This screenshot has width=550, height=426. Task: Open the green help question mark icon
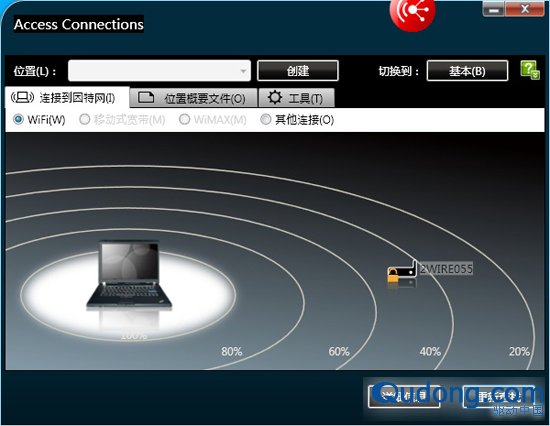(x=530, y=70)
